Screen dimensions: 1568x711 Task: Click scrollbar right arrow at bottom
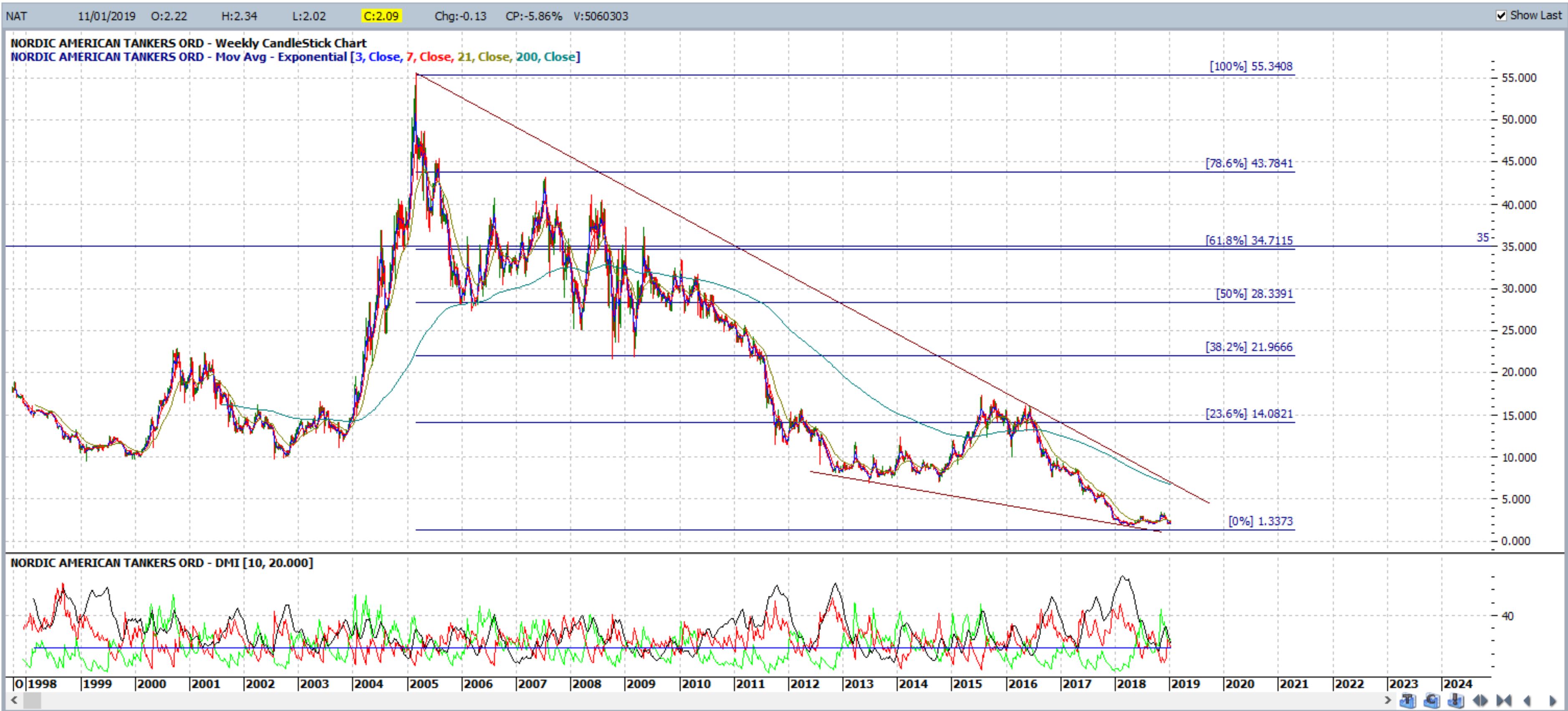pyautogui.click(x=1388, y=701)
